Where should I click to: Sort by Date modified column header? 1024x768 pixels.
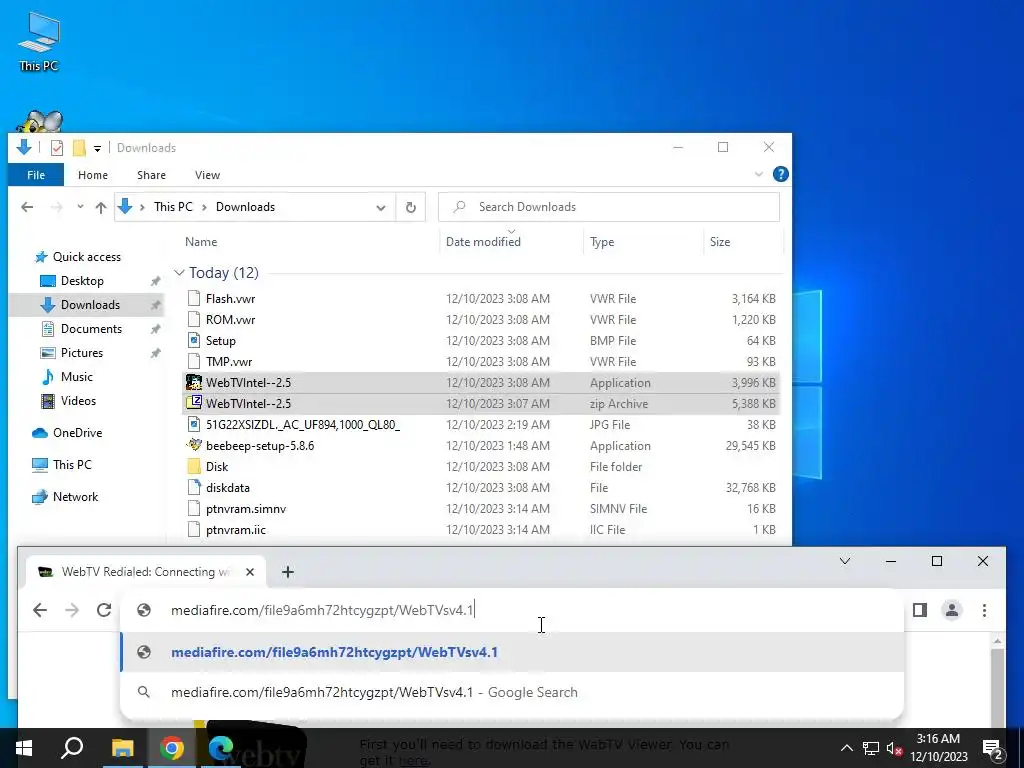[x=483, y=242]
